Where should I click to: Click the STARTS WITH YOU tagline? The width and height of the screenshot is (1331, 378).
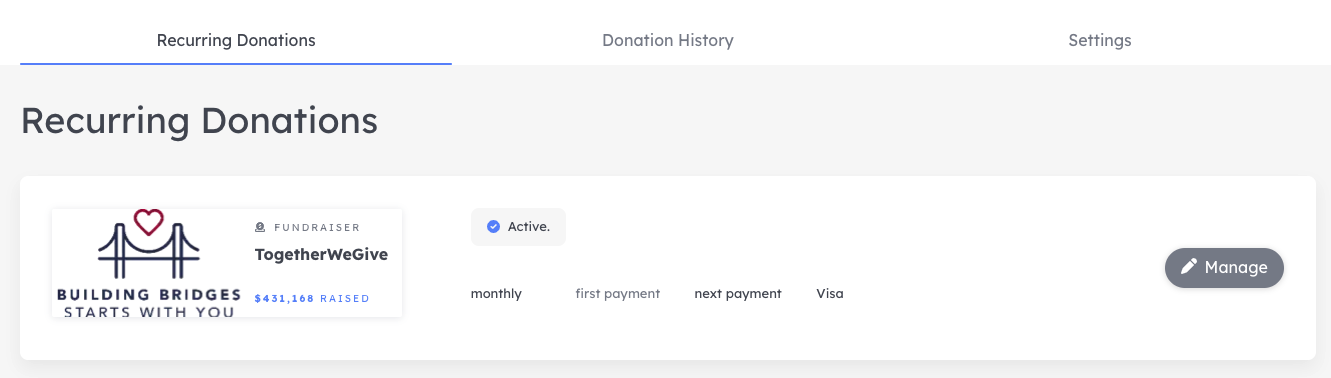pos(149,311)
